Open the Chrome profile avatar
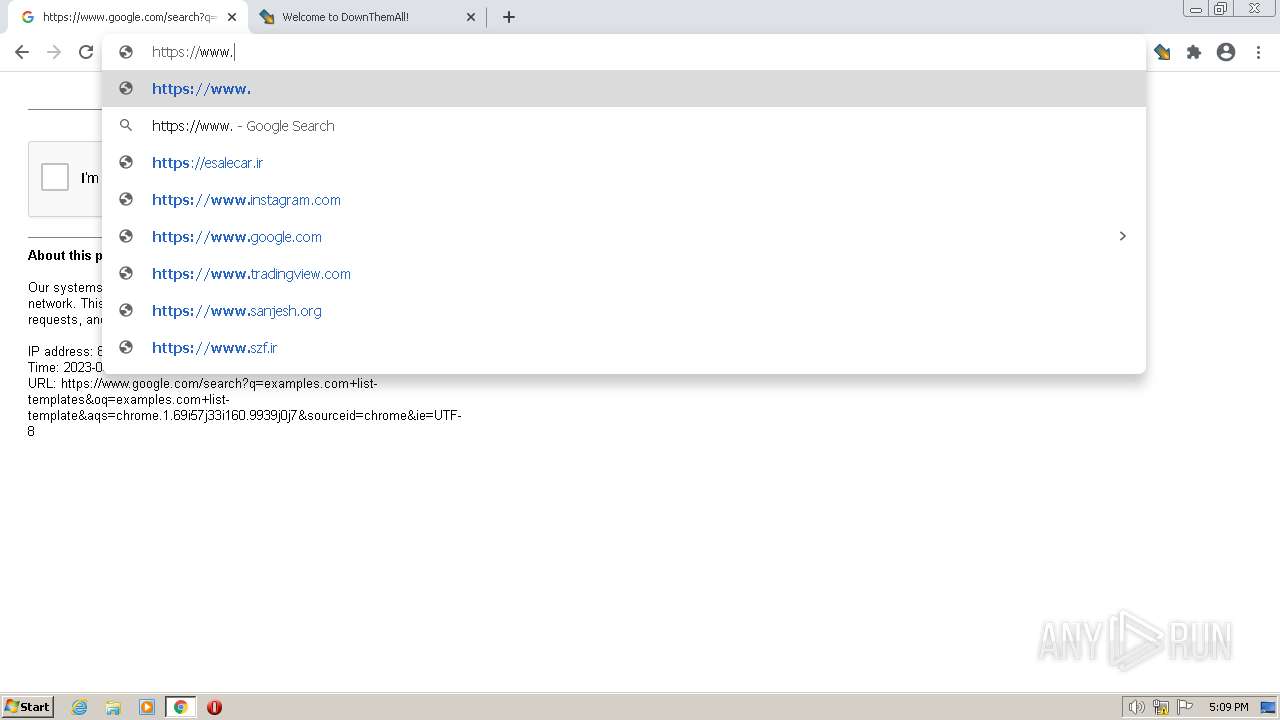 [x=1226, y=52]
